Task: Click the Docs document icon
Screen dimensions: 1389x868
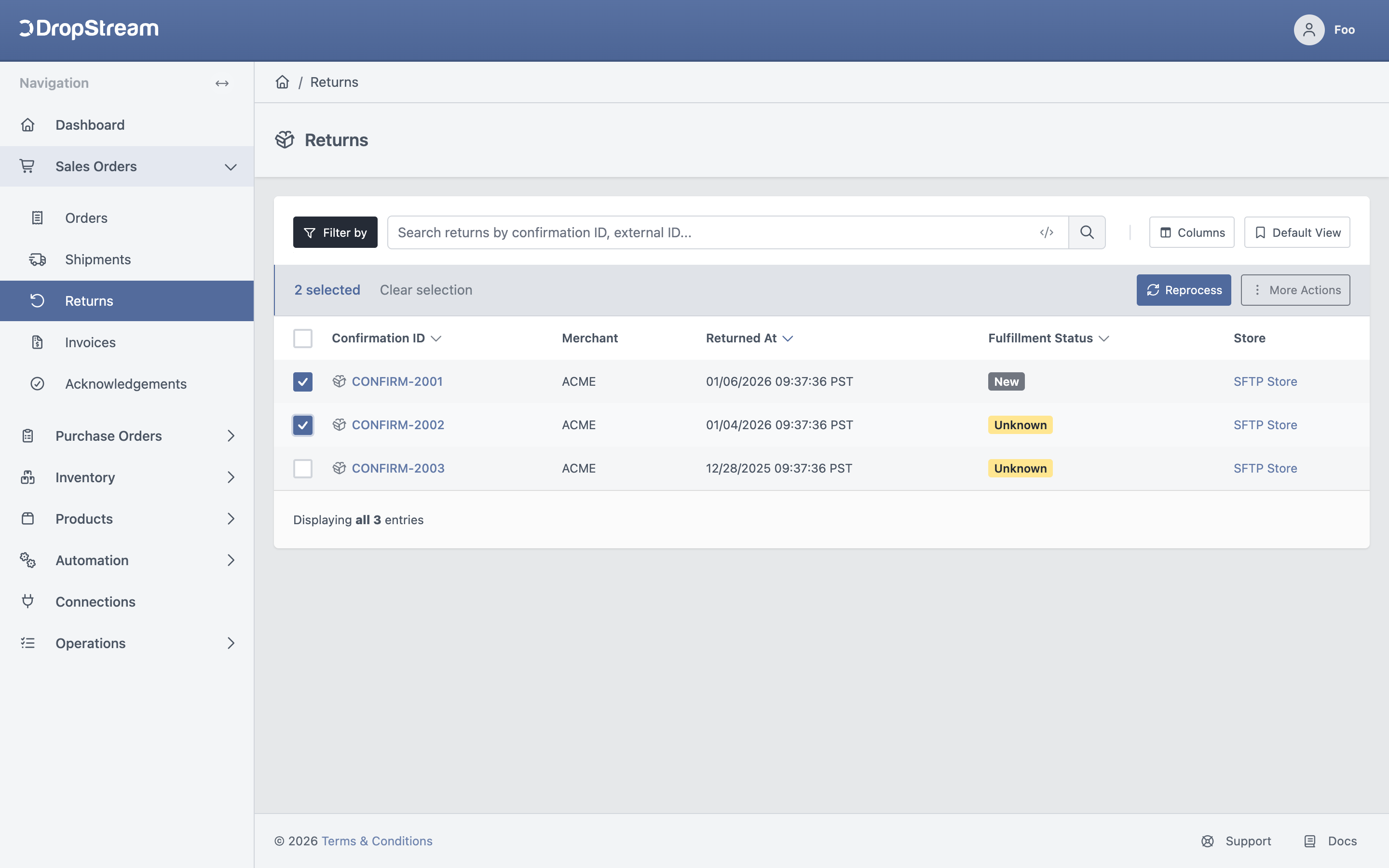Action: click(x=1310, y=841)
